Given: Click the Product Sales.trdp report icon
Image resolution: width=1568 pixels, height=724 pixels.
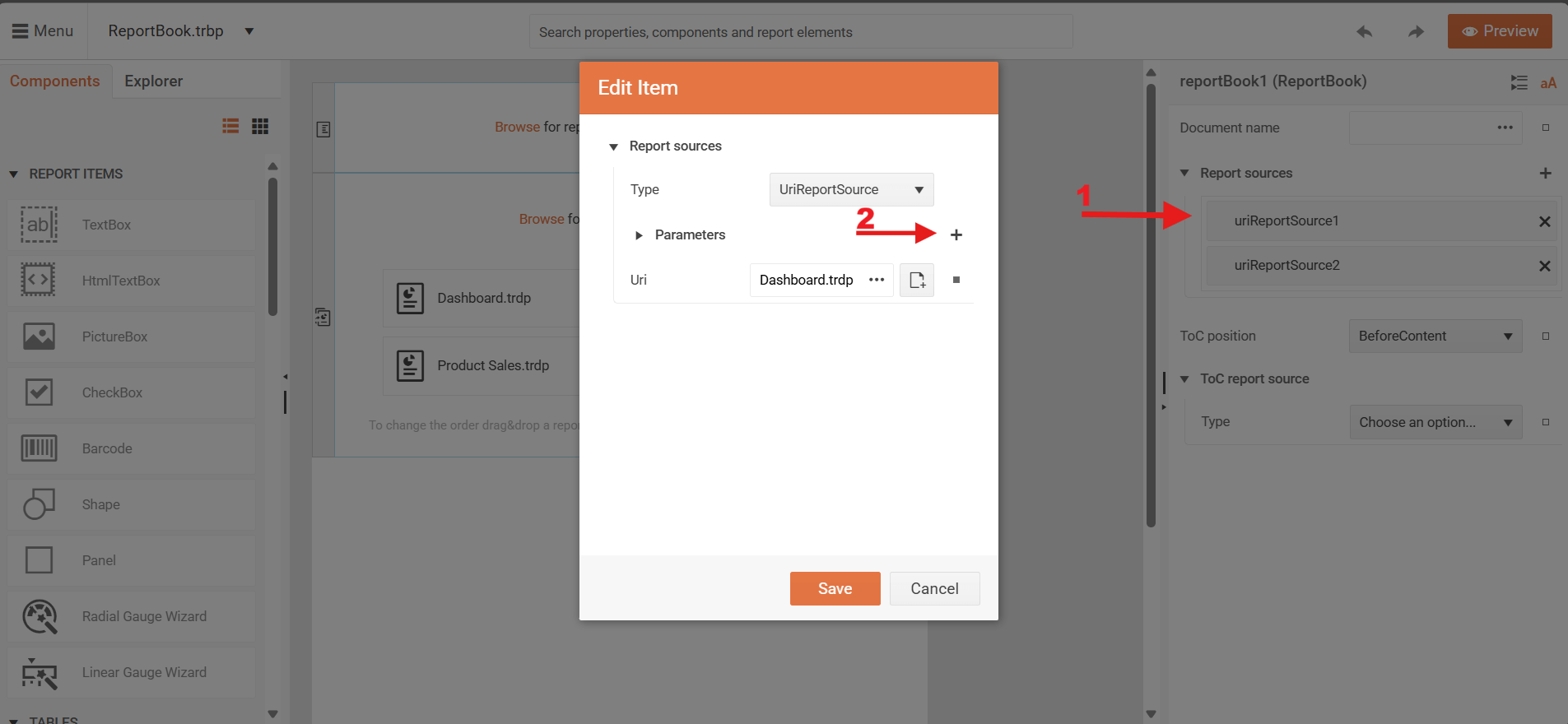Looking at the screenshot, I should click(x=410, y=365).
